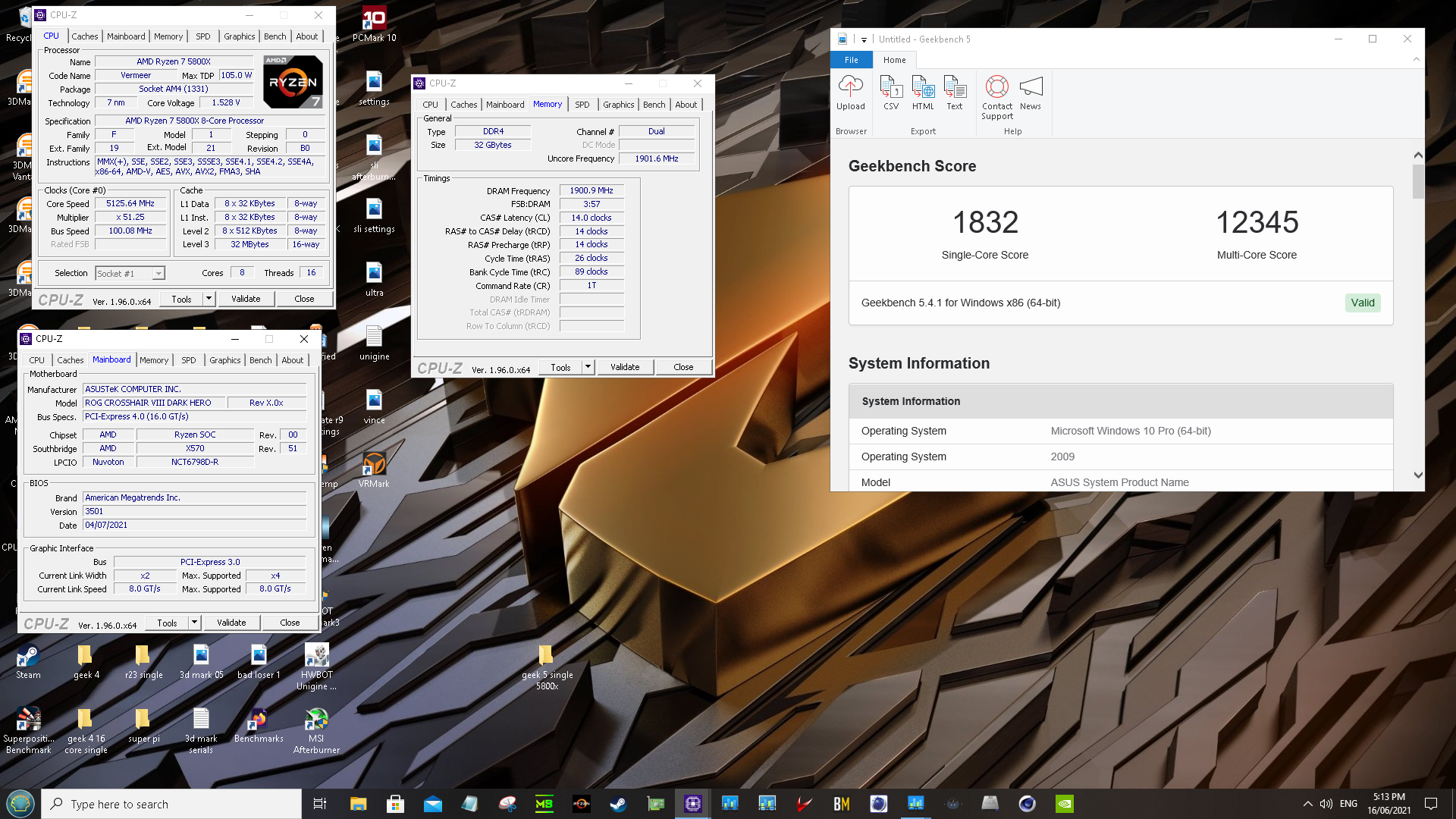This screenshot has height=819, width=1456.
Task: Click the 5125.64 MHz core speed value
Action: (130, 203)
